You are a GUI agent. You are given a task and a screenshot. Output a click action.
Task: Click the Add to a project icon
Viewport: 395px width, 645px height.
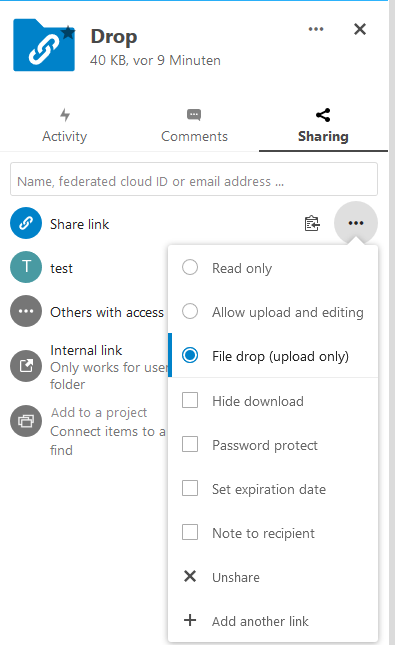pos(26,421)
